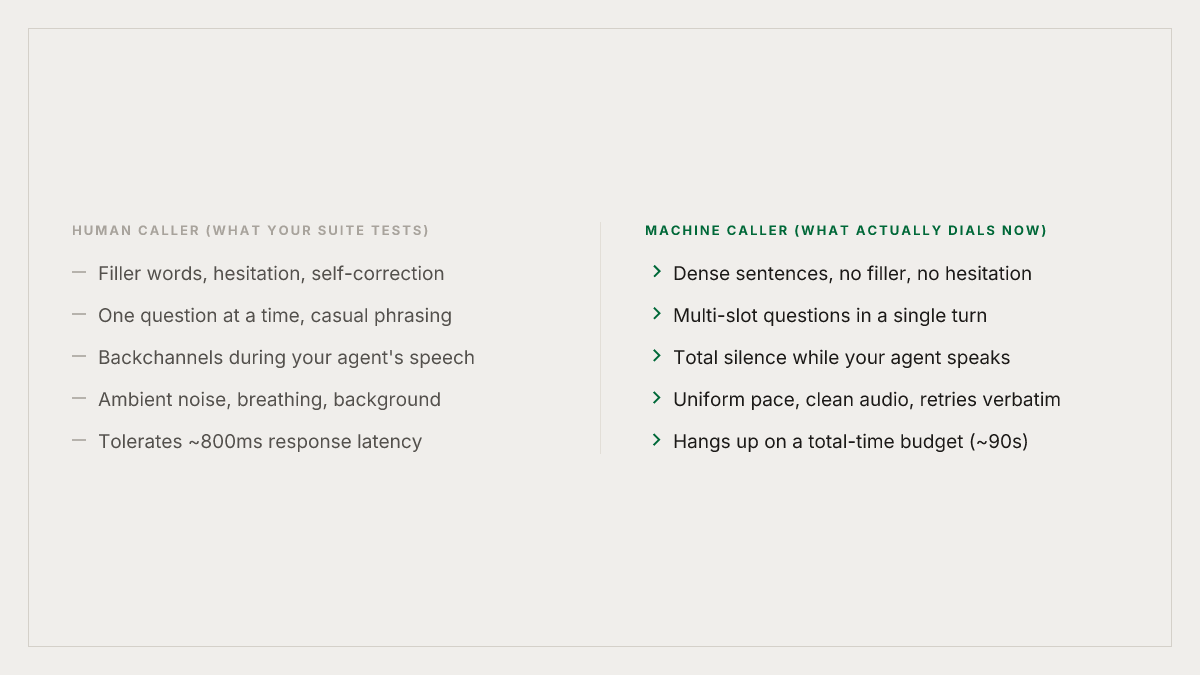The height and width of the screenshot is (675, 1200).
Task: Click text 'One question at a time, casual phrasing'
Action: point(275,316)
